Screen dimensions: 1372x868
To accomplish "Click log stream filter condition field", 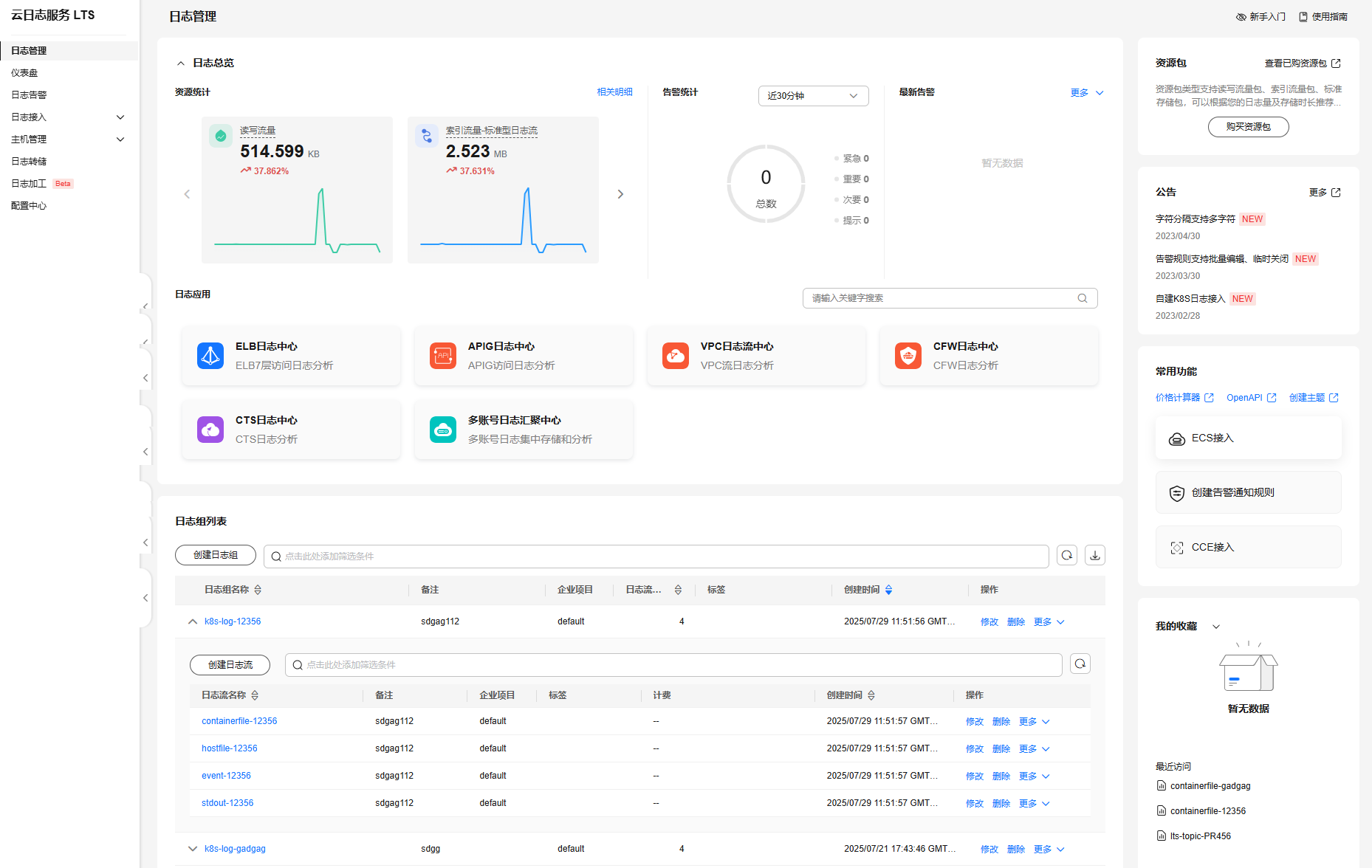I will pos(673,665).
